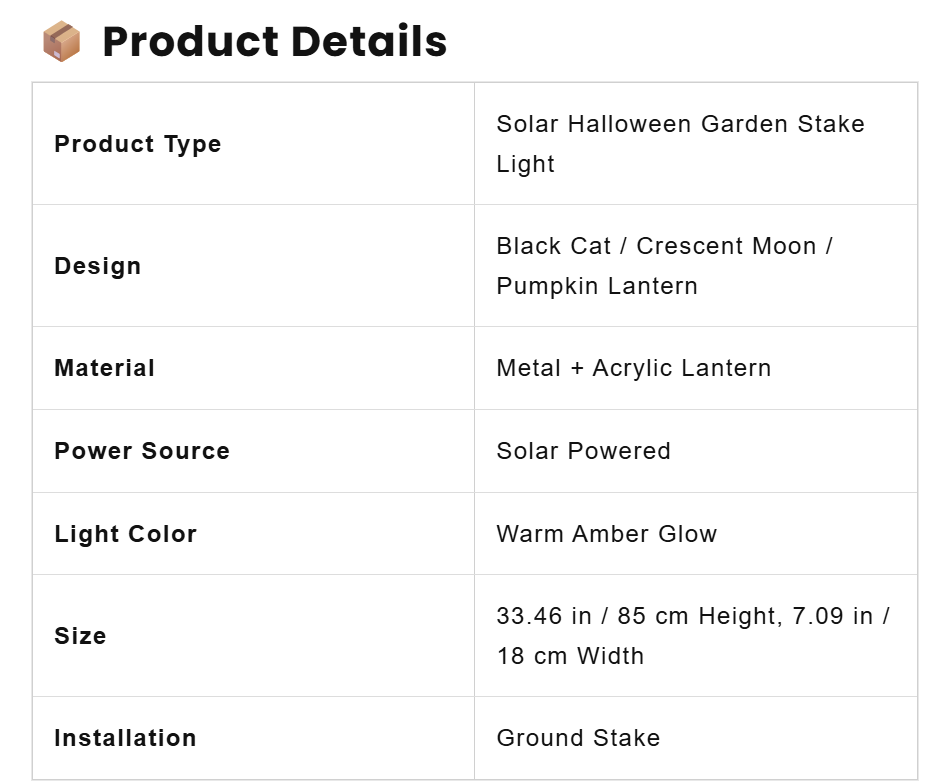Select the Material row label
The width and height of the screenshot is (928, 784).
[105, 367]
